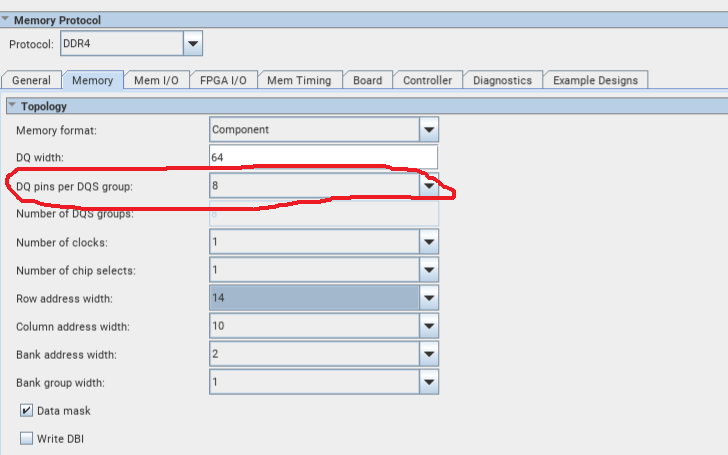Viewport: 728px width, 455px height.
Task: Switch to the Example Designs tab
Action: [595, 80]
